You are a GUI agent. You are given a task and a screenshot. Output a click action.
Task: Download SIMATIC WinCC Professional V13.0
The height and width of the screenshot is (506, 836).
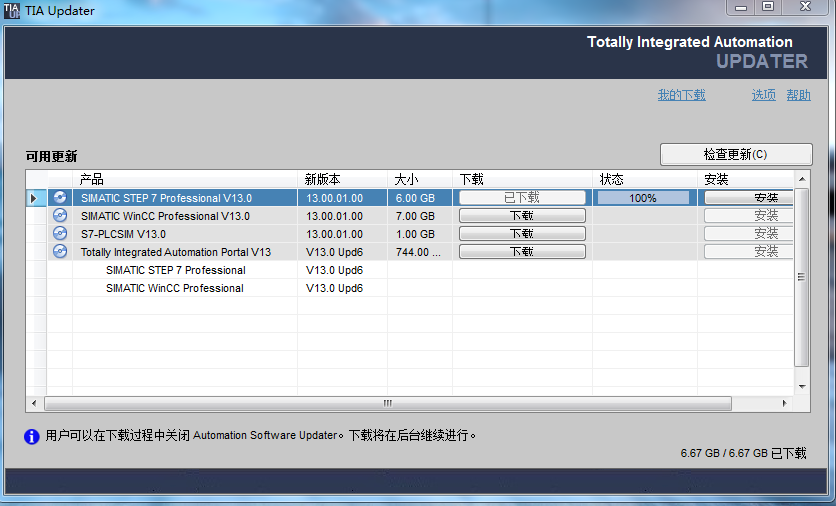click(x=522, y=215)
